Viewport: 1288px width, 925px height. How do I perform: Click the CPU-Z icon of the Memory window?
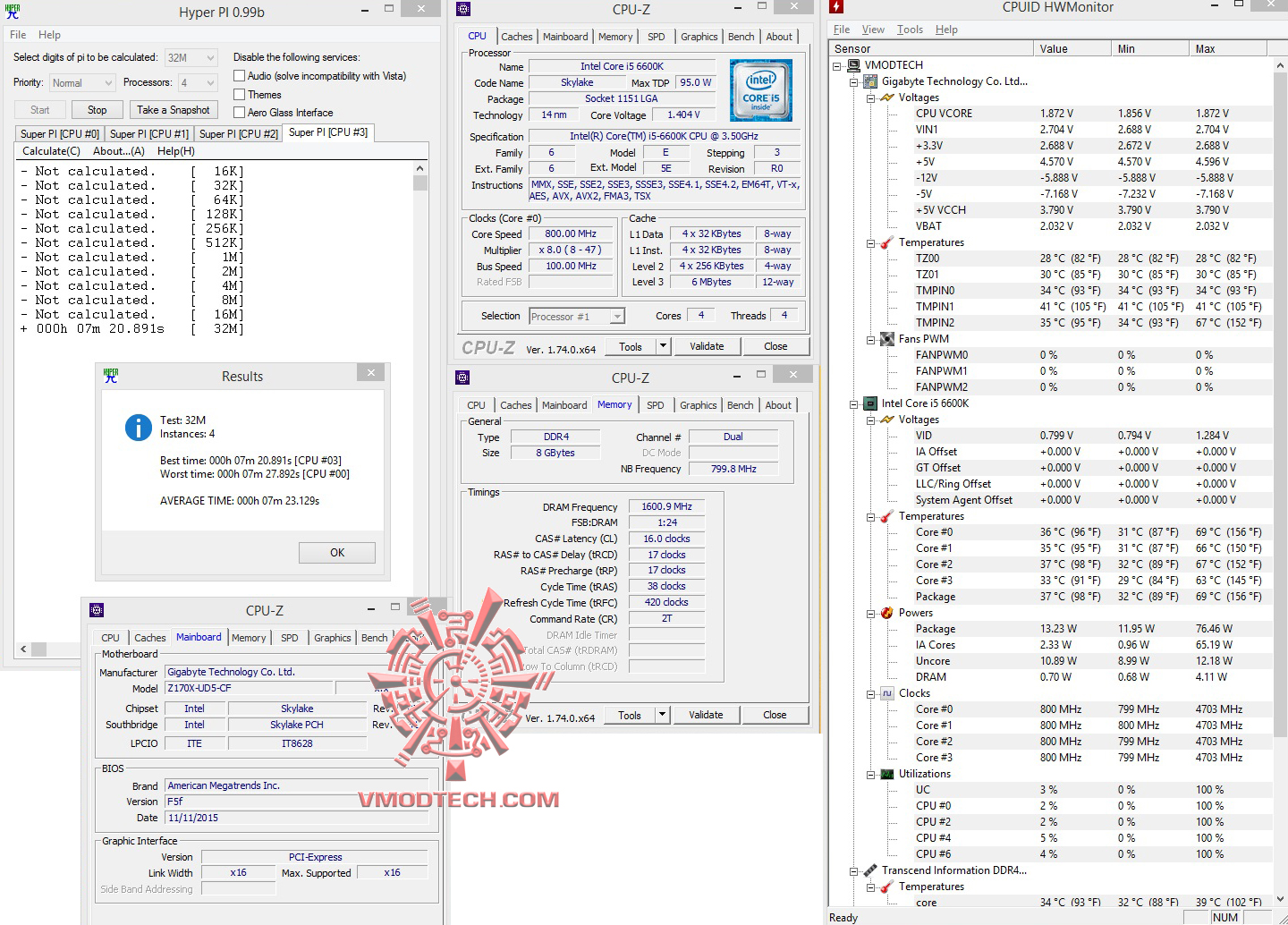(462, 378)
